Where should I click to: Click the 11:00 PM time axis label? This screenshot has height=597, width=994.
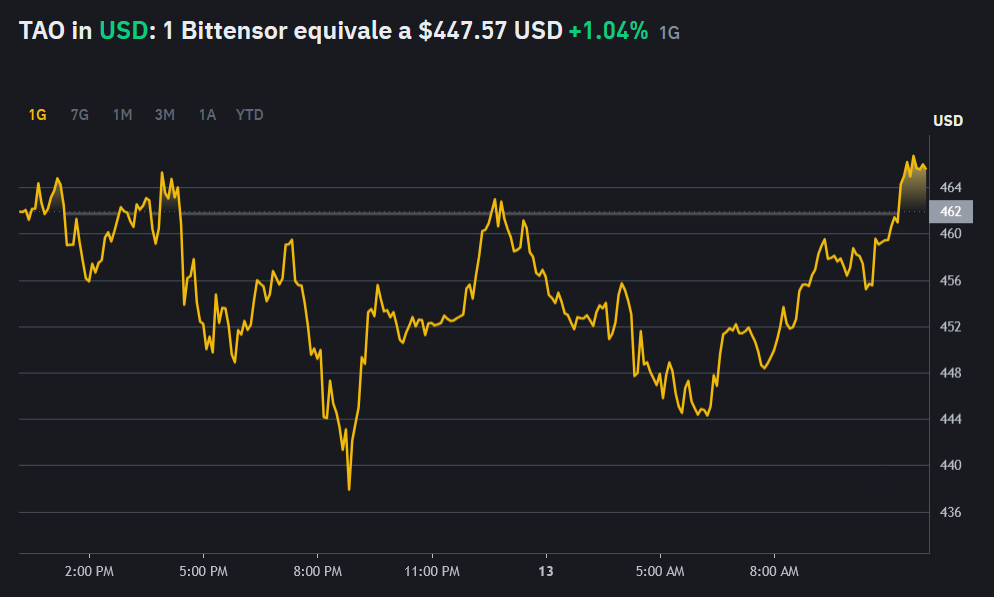(432, 571)
